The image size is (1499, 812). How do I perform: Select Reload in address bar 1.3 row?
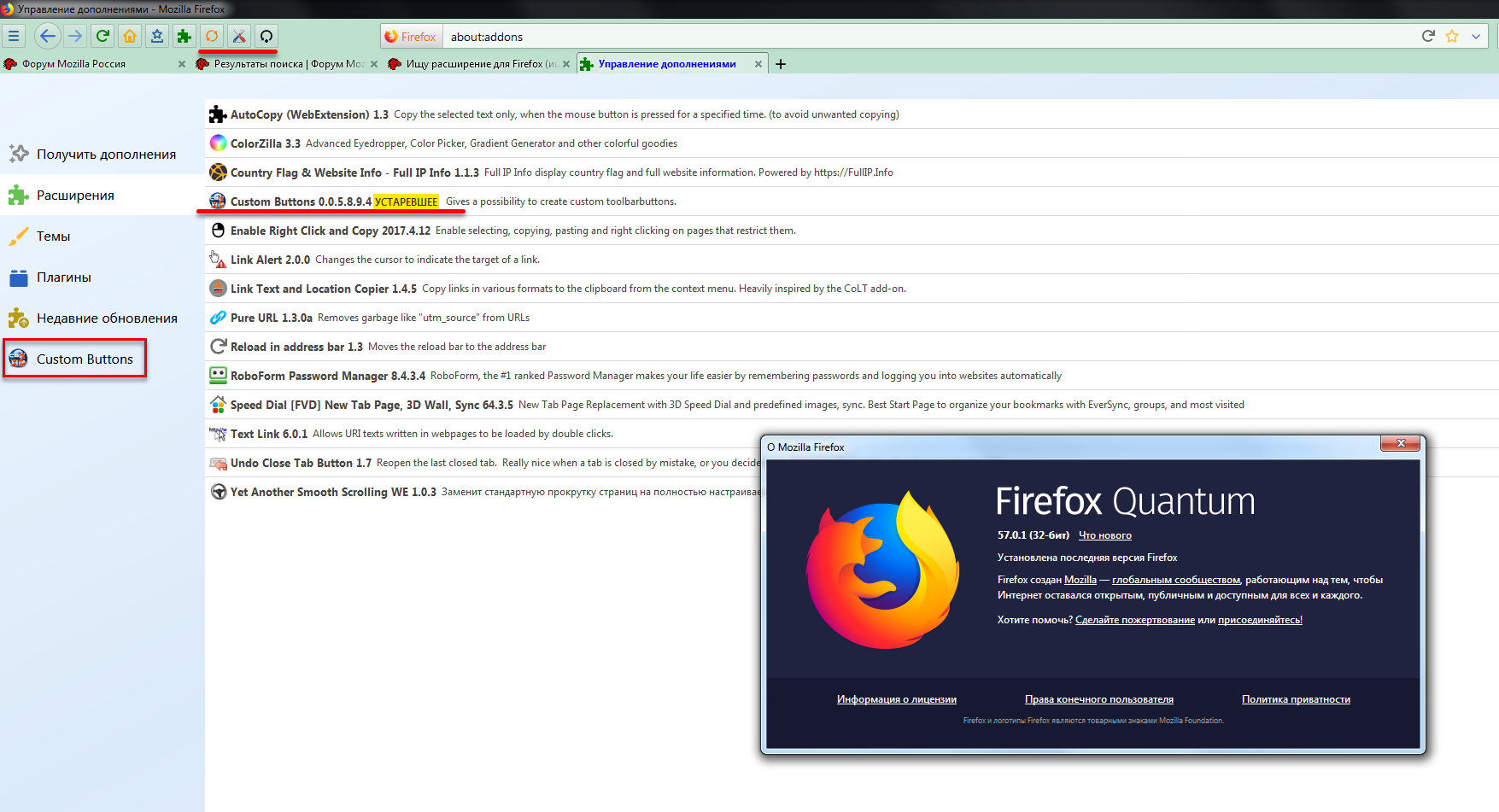point(852,347)
